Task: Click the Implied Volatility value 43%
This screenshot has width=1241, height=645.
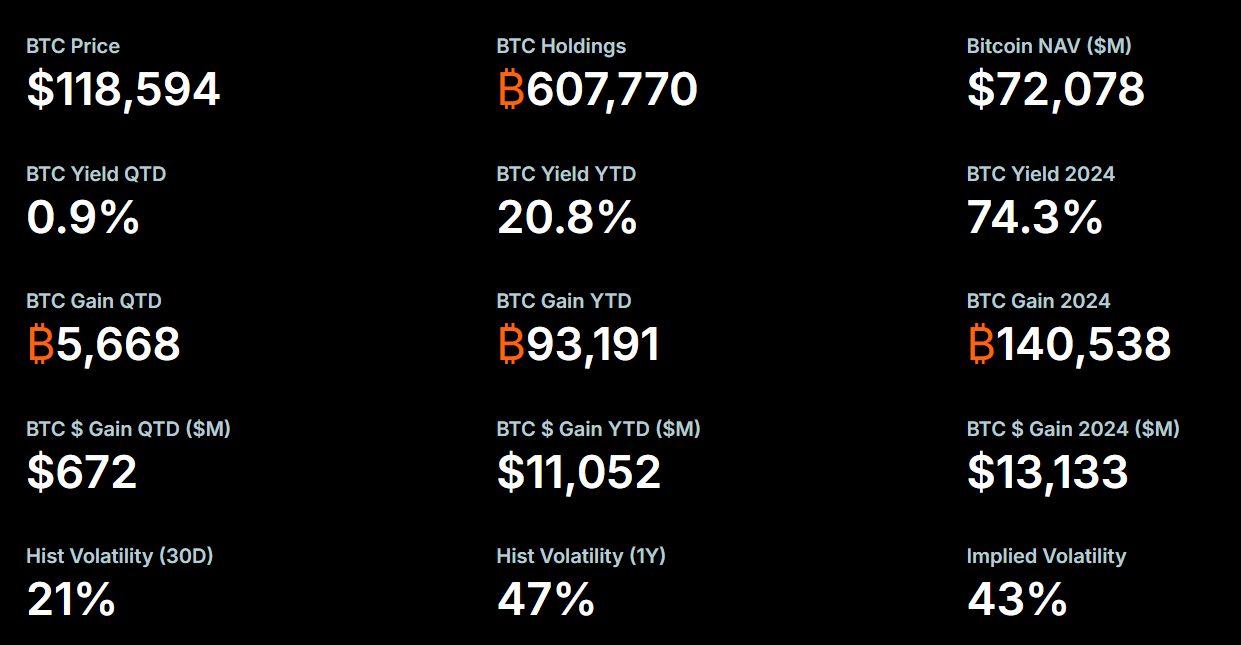Action: pos(1017,600)
